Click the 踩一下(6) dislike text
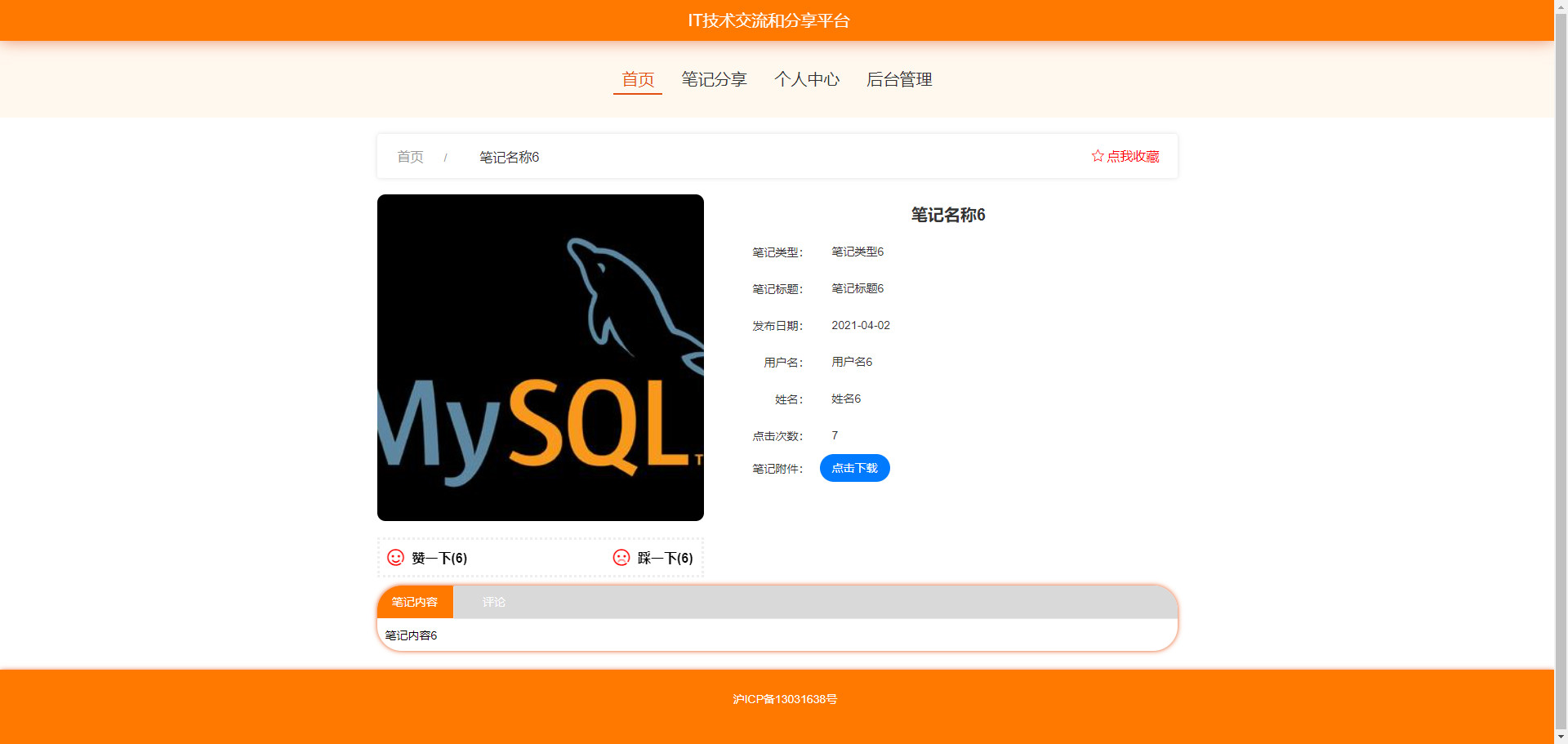The height and width of the screenshot is (744, 1568). pyautogui.click(x=666, y=558)
